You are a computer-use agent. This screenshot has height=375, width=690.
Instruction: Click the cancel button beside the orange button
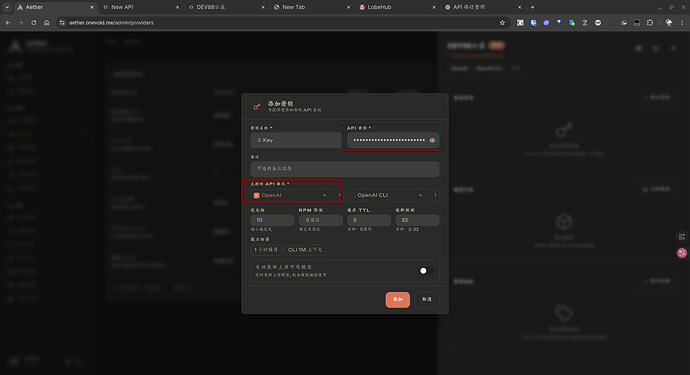tap(427, 299)
